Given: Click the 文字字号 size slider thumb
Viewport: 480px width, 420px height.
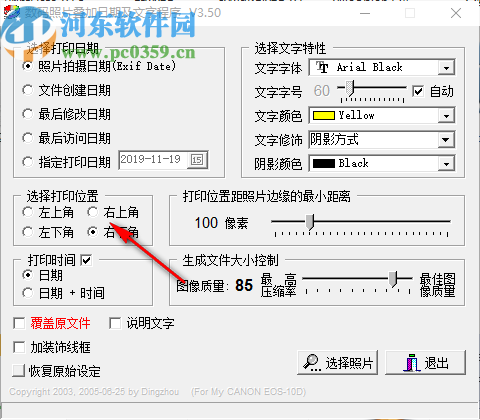Looking at the screenshot, I should [x=349, y=88].
